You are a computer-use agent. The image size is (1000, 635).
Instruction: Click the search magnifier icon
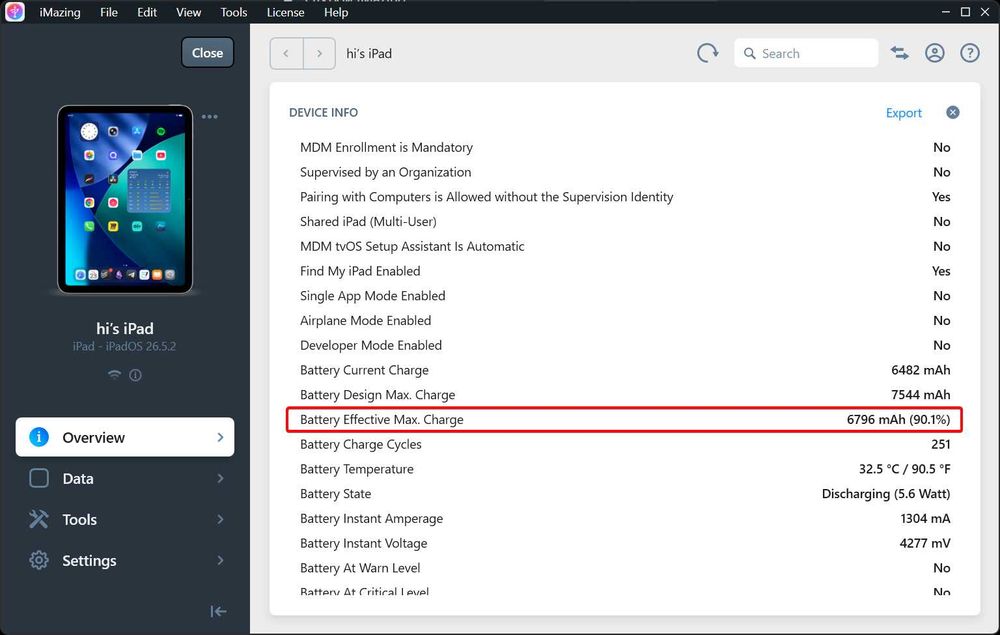[x=750, y=54]
